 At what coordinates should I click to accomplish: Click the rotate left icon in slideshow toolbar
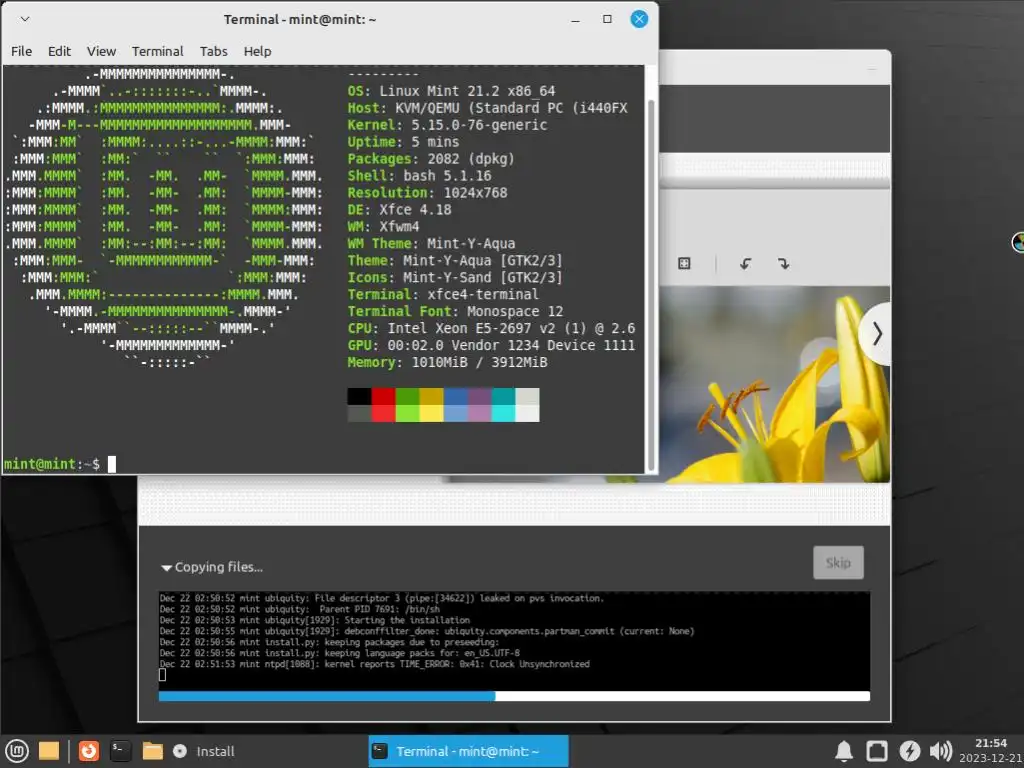point(745,264)
